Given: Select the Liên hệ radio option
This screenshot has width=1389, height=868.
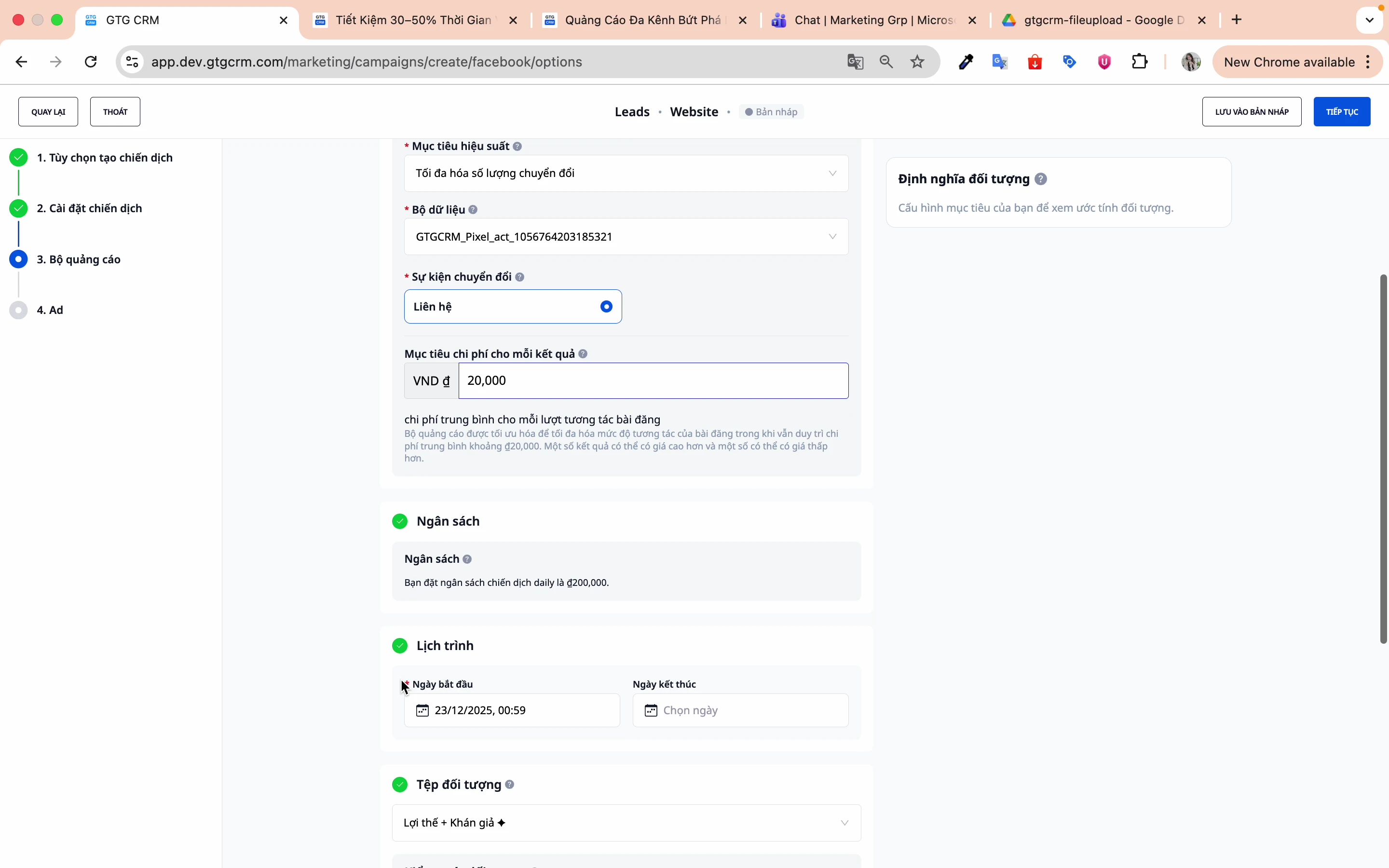Looking at the screenshot, I should click(606, 307).
